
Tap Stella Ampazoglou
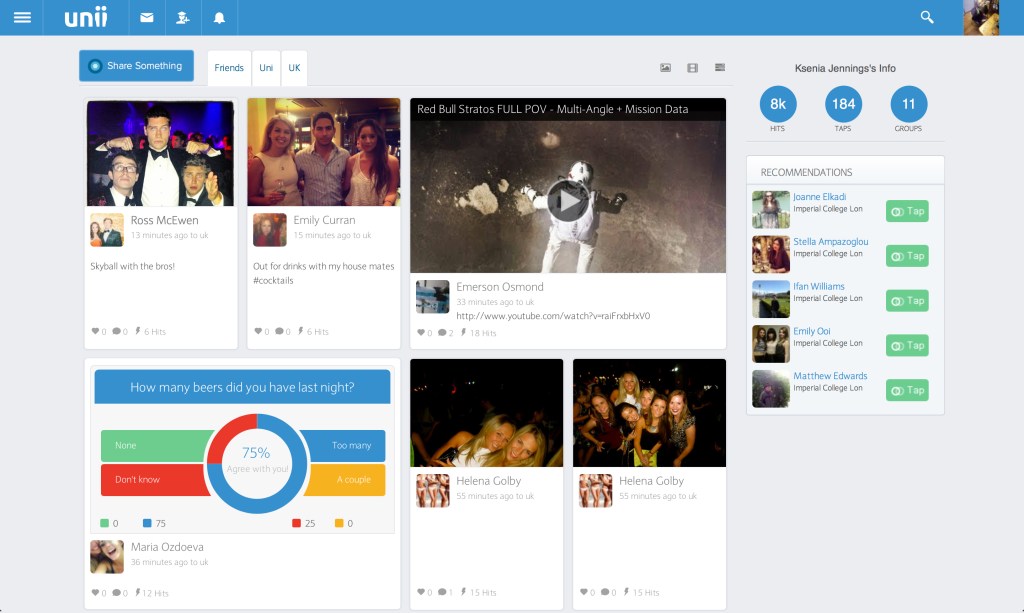coord(907,256)
